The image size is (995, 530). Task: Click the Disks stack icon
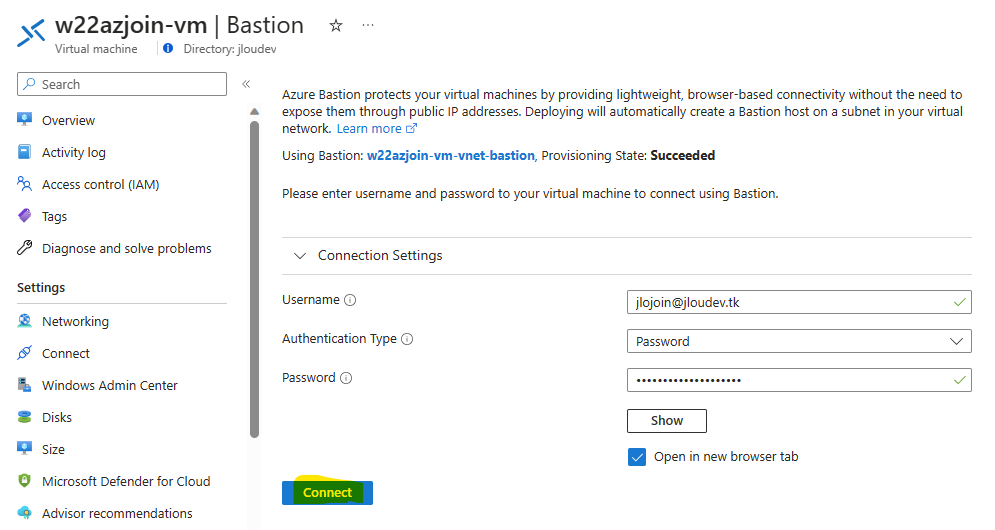click(25, 417)
